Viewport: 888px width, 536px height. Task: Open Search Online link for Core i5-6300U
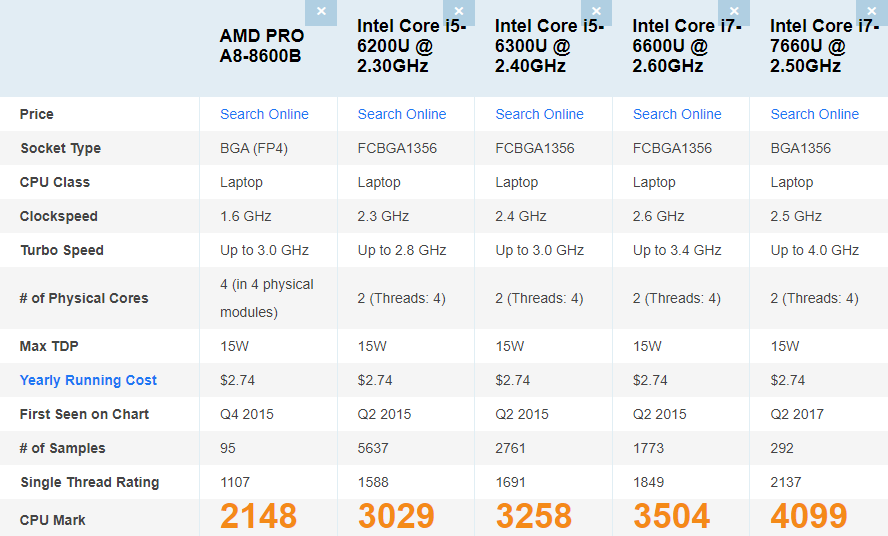click(539, 114)
